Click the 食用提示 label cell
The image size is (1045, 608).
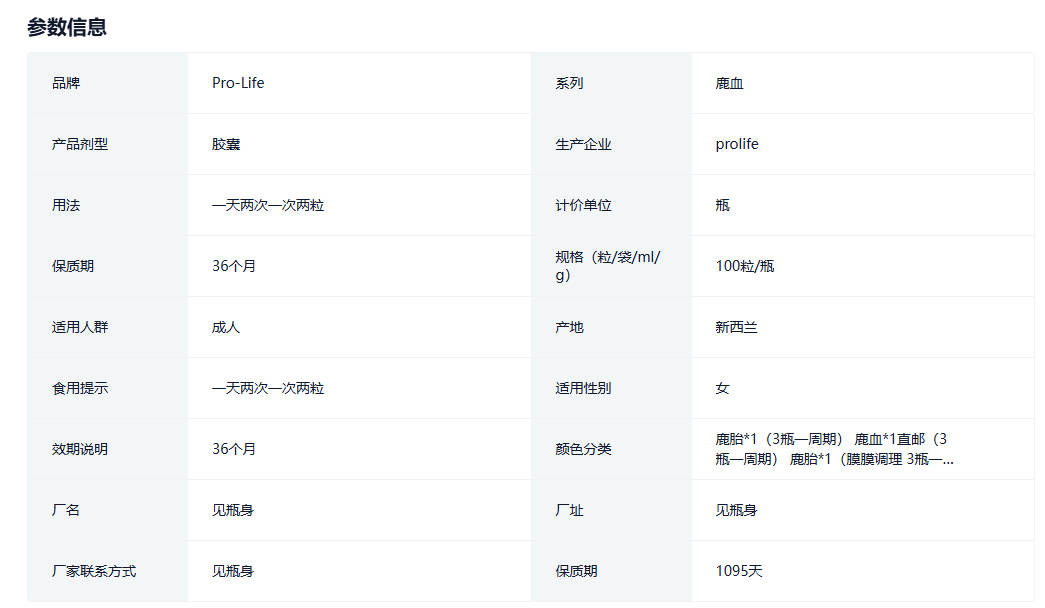coord(80,388)
